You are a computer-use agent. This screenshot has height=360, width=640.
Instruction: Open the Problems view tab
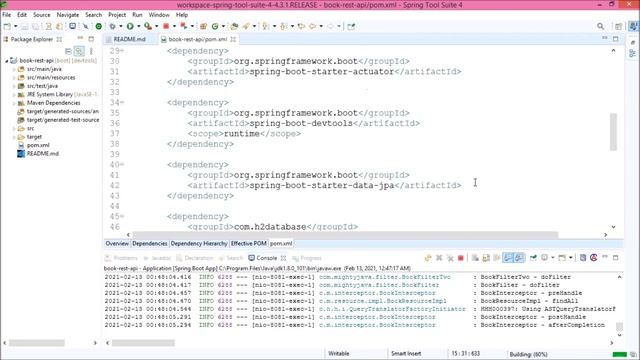[121, 258]
